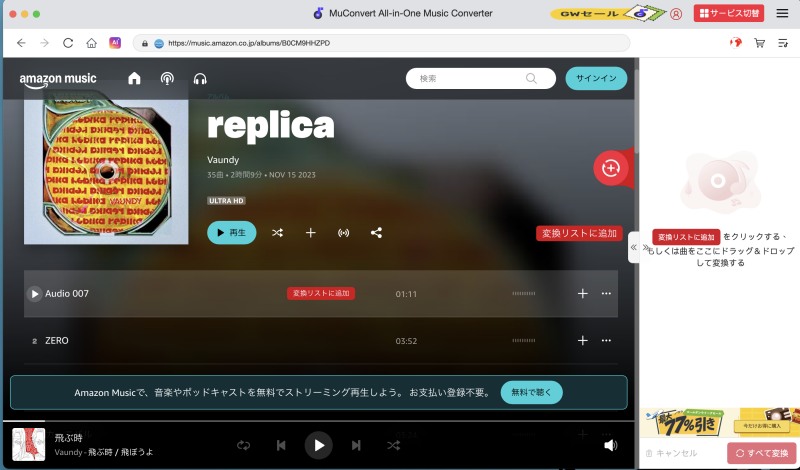Image resolution: width=800 pixels, height=470 pixels.
Task: Collapse the conversion panel with chevron handle
Action: coord(633,248)
